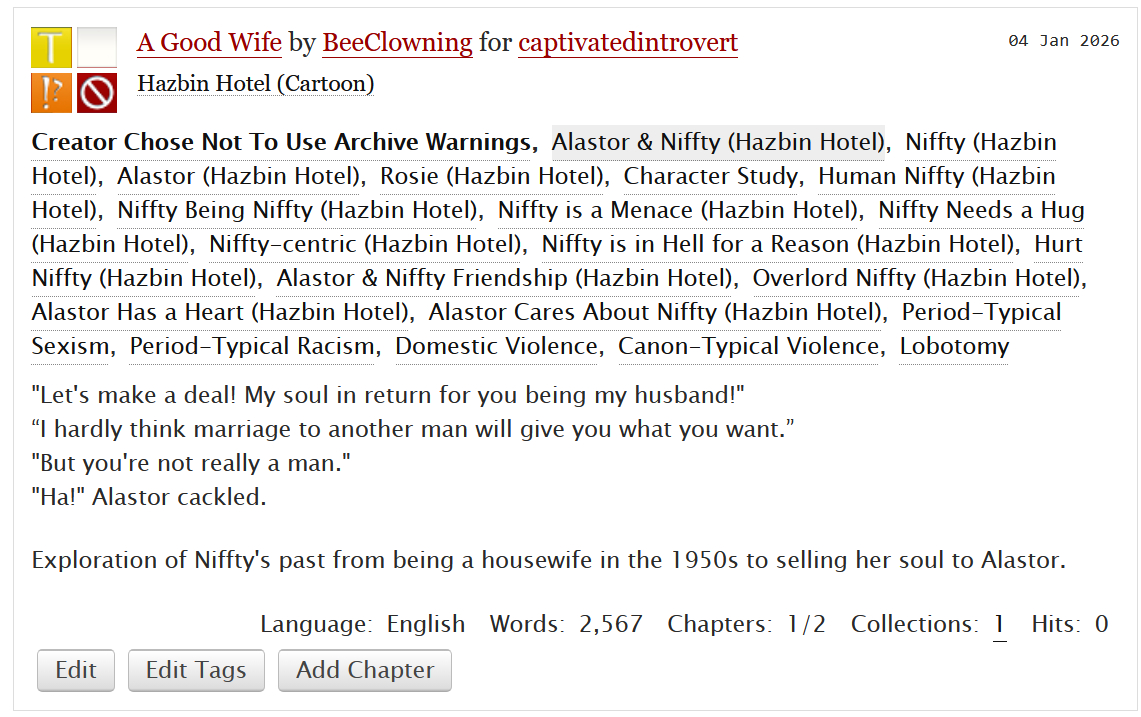The height and width of the screenshot is (717, 1141).
Task: Click the Canon-Typical Violence tag
Action: pos(748,346)
